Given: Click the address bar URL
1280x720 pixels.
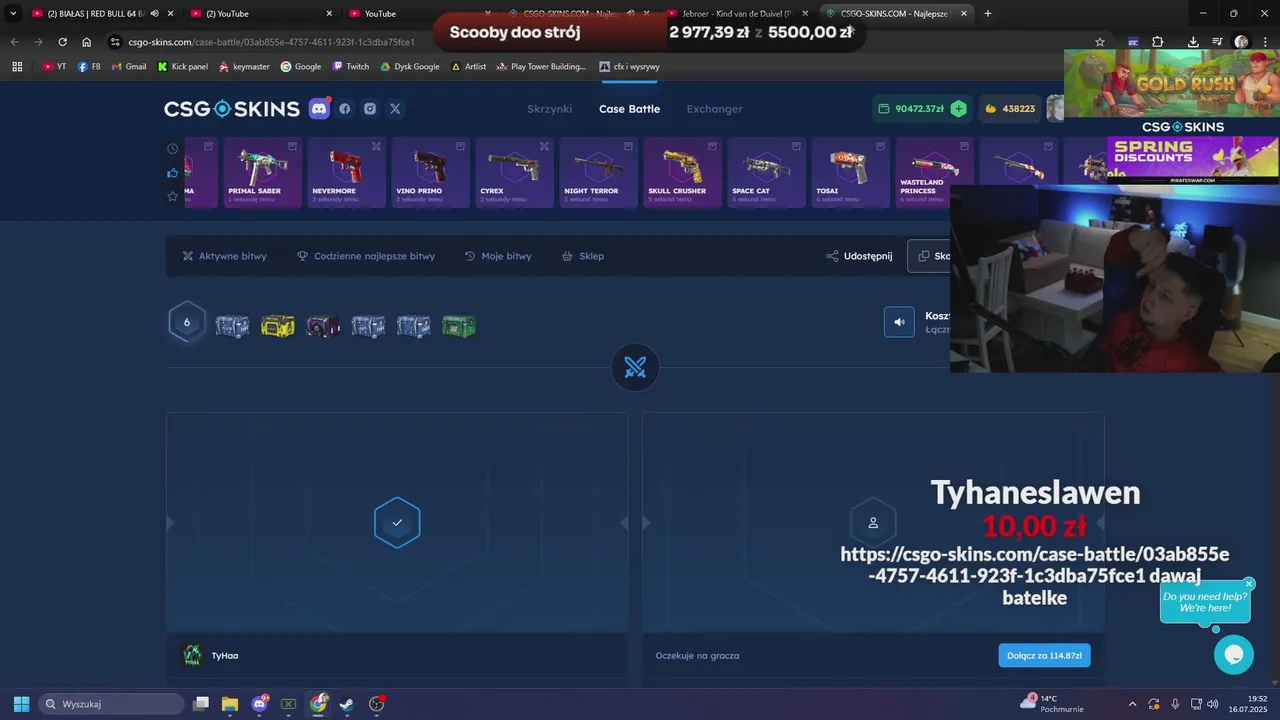Looking at the screenshot, I should coord(271,42).
